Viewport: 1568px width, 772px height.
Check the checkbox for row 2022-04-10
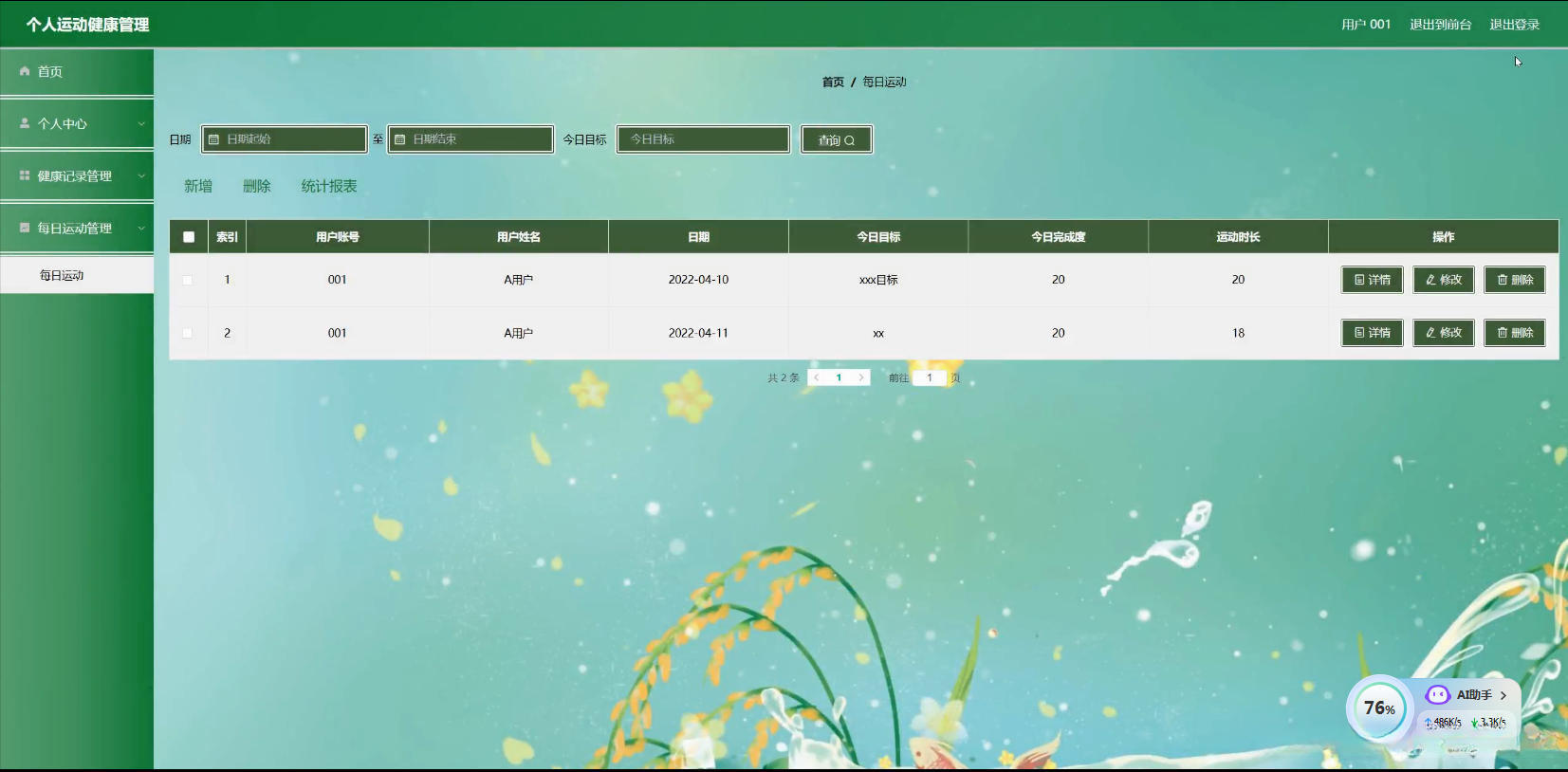pyautogui.click(x=187, y=280)
